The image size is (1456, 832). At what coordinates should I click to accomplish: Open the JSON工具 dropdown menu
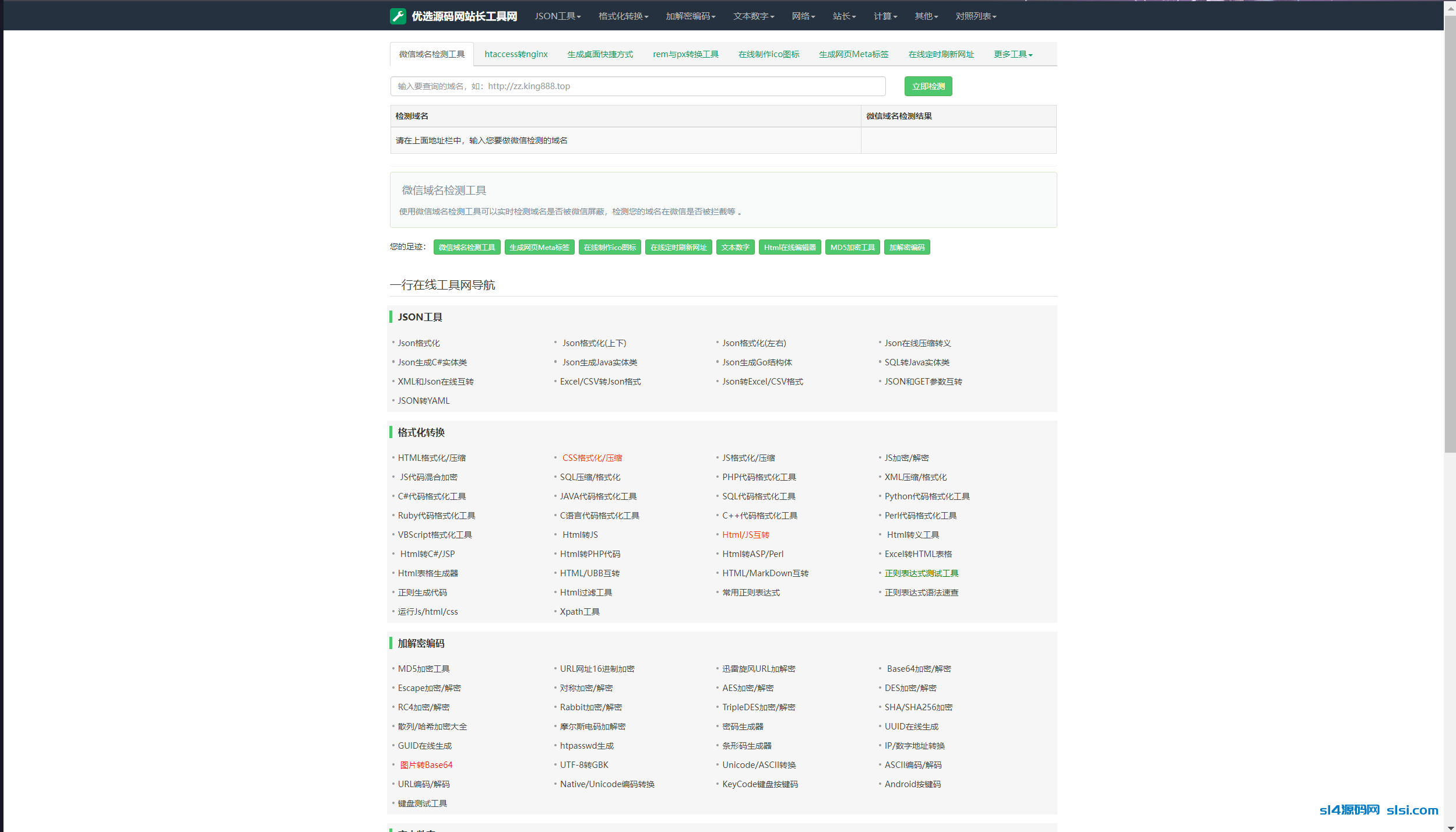pos(558,16)
